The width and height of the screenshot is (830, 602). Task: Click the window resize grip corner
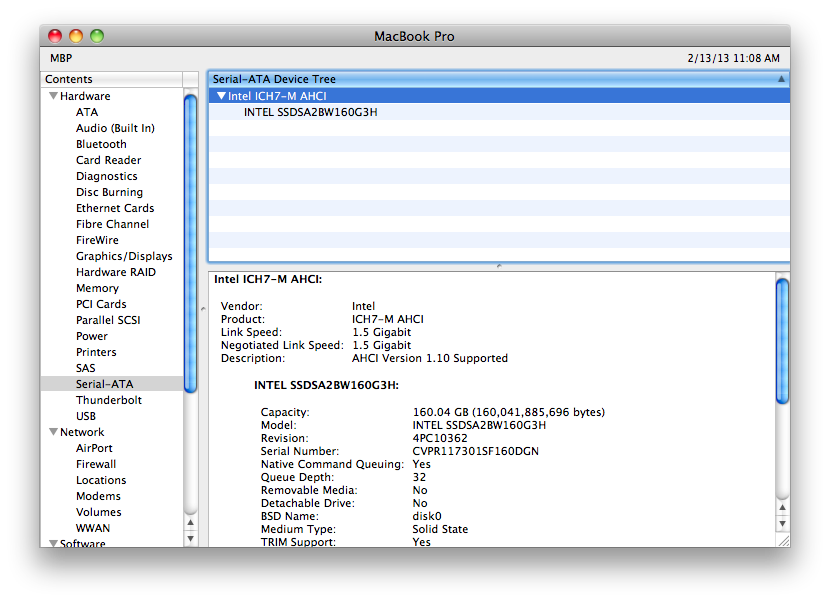point(783,541)
